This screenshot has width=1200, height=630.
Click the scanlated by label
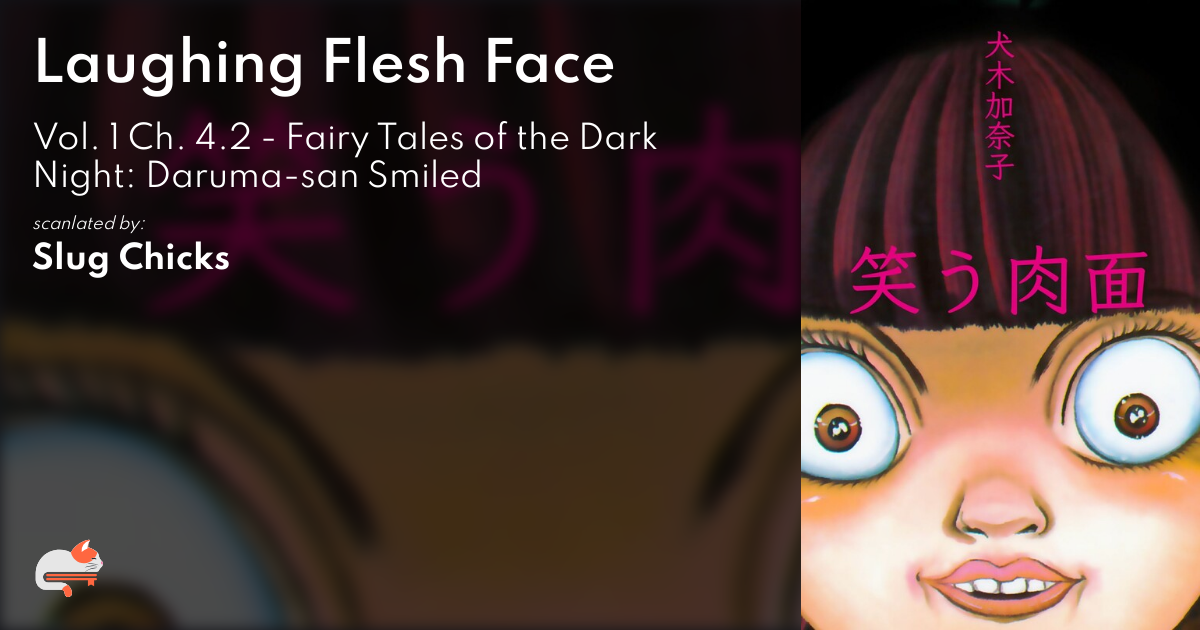click(x=89, y=224)
